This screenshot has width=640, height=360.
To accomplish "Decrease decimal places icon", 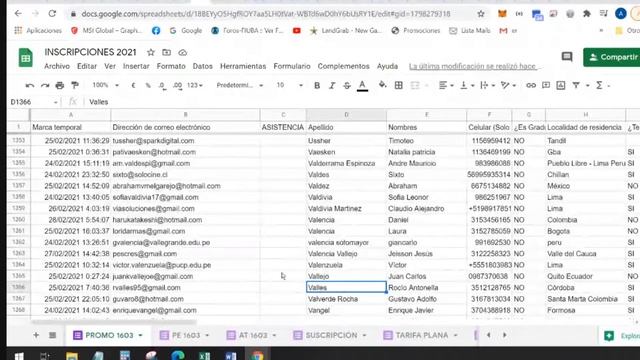I will (162, 85).
